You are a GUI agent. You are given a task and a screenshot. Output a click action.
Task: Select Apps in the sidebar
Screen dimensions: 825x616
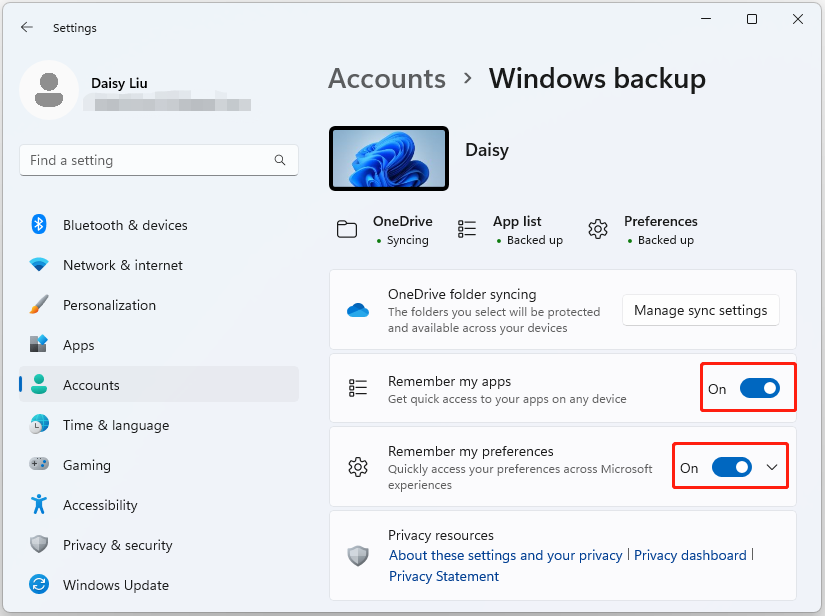159,345
